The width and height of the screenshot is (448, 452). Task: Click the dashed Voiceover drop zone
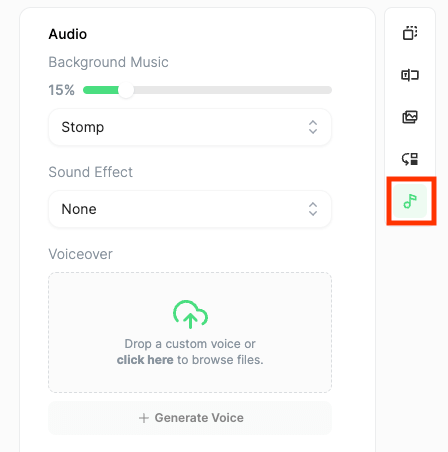pos(190,332)
